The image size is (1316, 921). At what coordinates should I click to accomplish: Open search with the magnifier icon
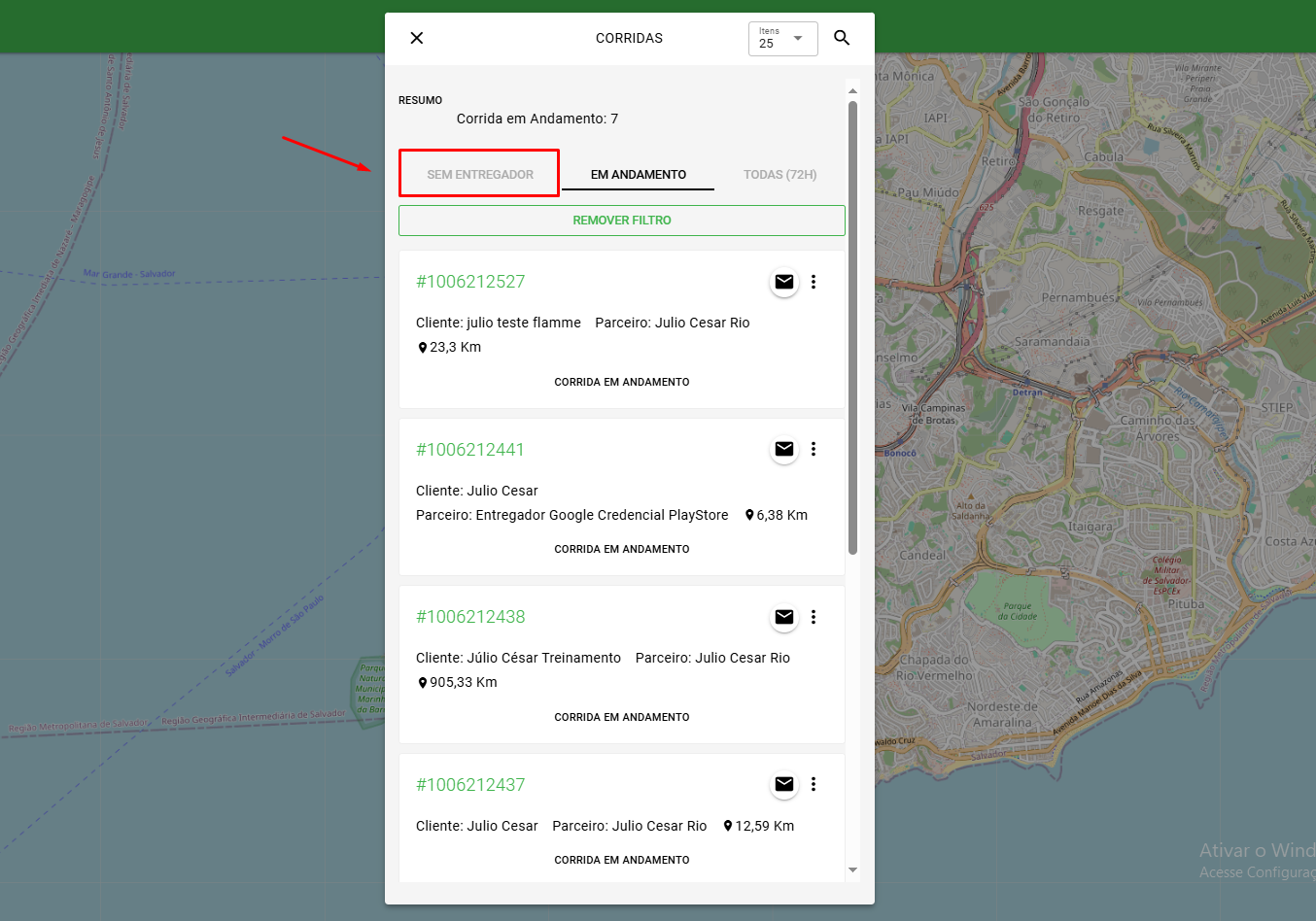point(842,38)
